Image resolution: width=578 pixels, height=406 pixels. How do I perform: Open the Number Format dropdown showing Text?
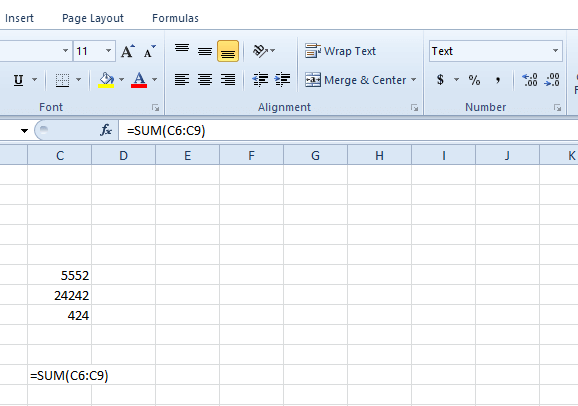click(x=555, y=51)
